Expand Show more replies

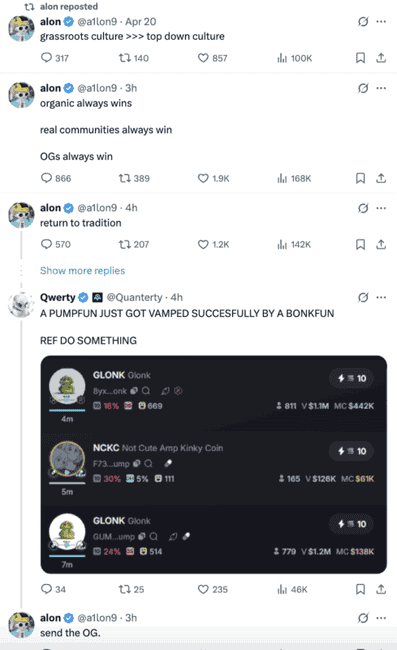click(x=82, y=271)
